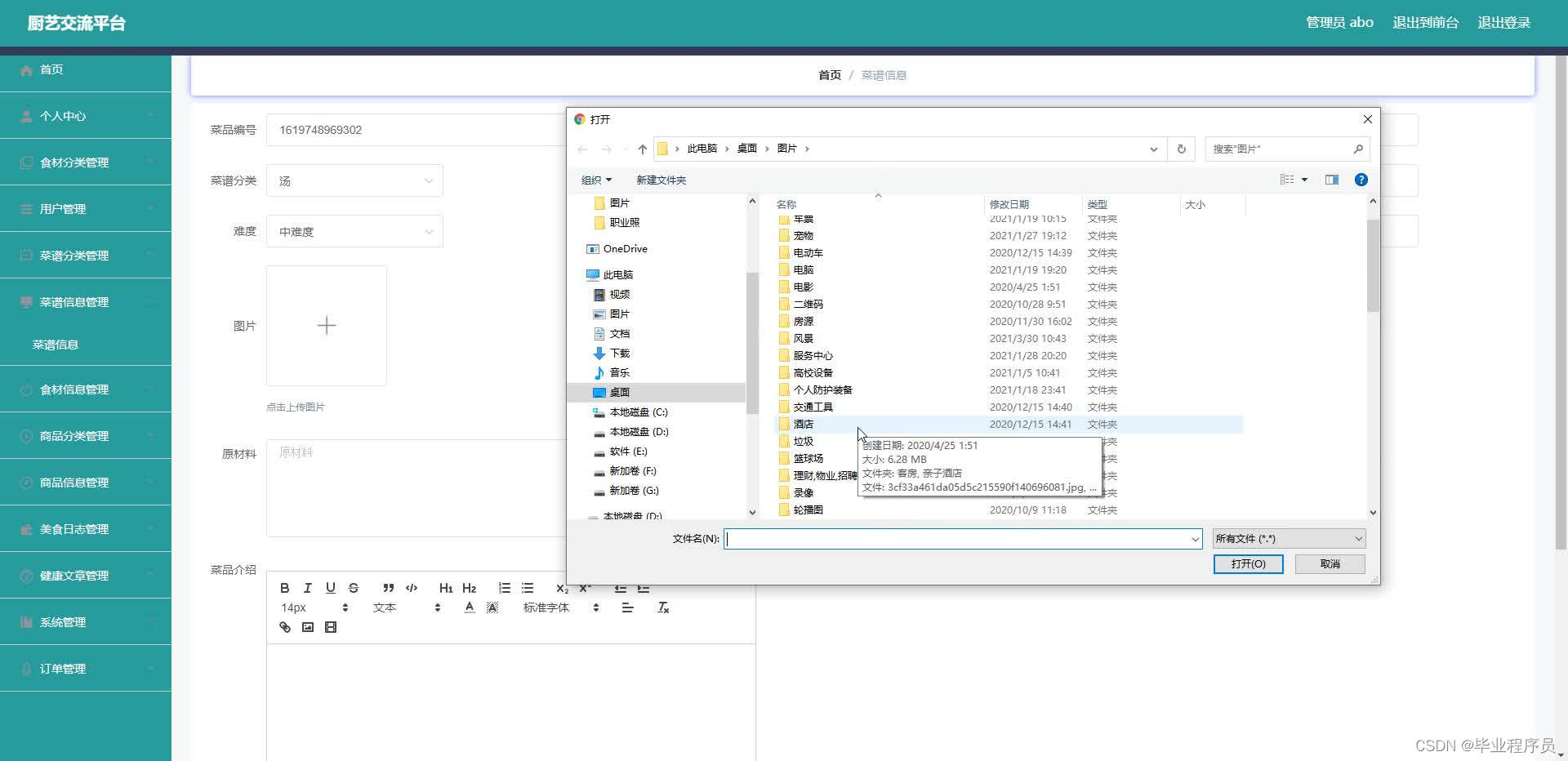The height and width of the screenshot is (761, 1568).
Task: Insert a blockquote in editor
Action: coord(389,588)
